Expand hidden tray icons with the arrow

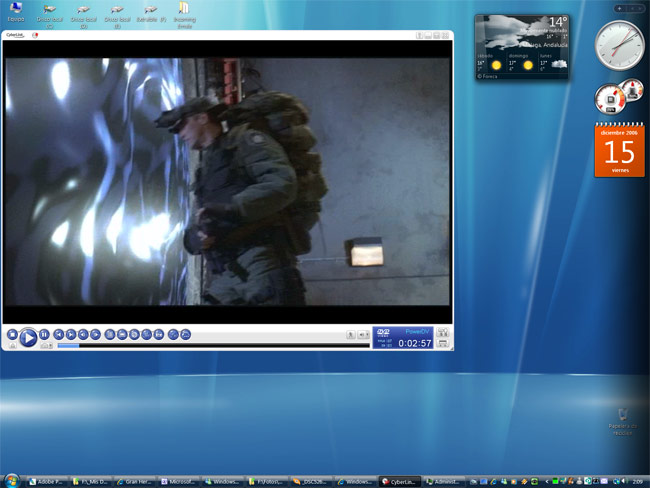click(x=547, y=481)
